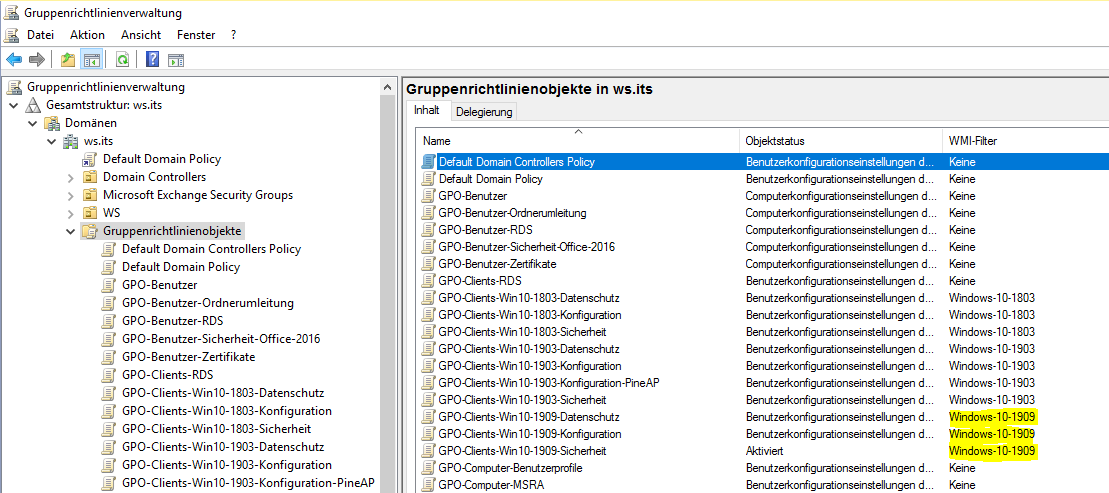1109x493 pixels.
Task: Open the Datei menu
Action: coord(40,35)
